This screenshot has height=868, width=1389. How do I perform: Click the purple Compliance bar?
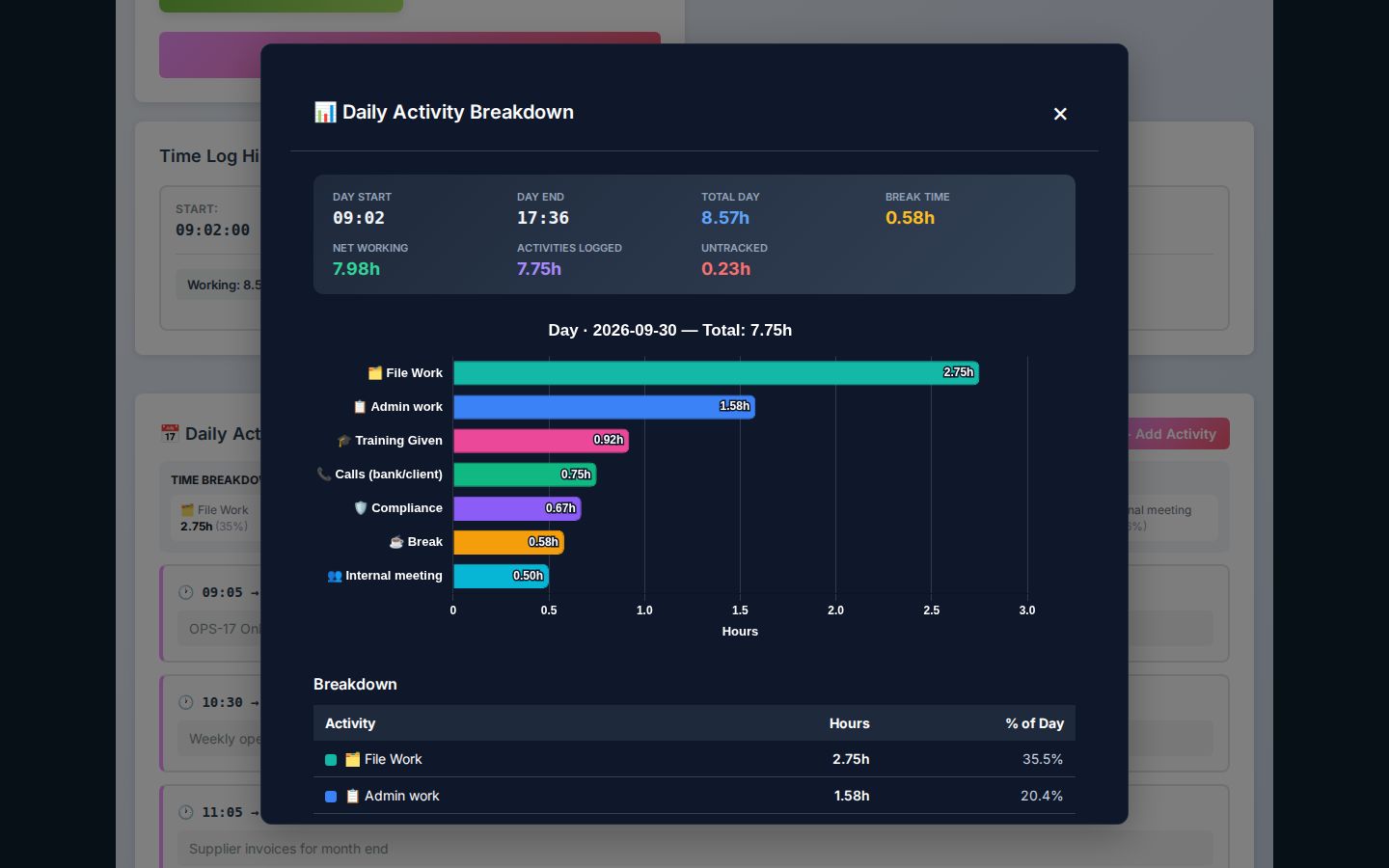coord(517,508)
